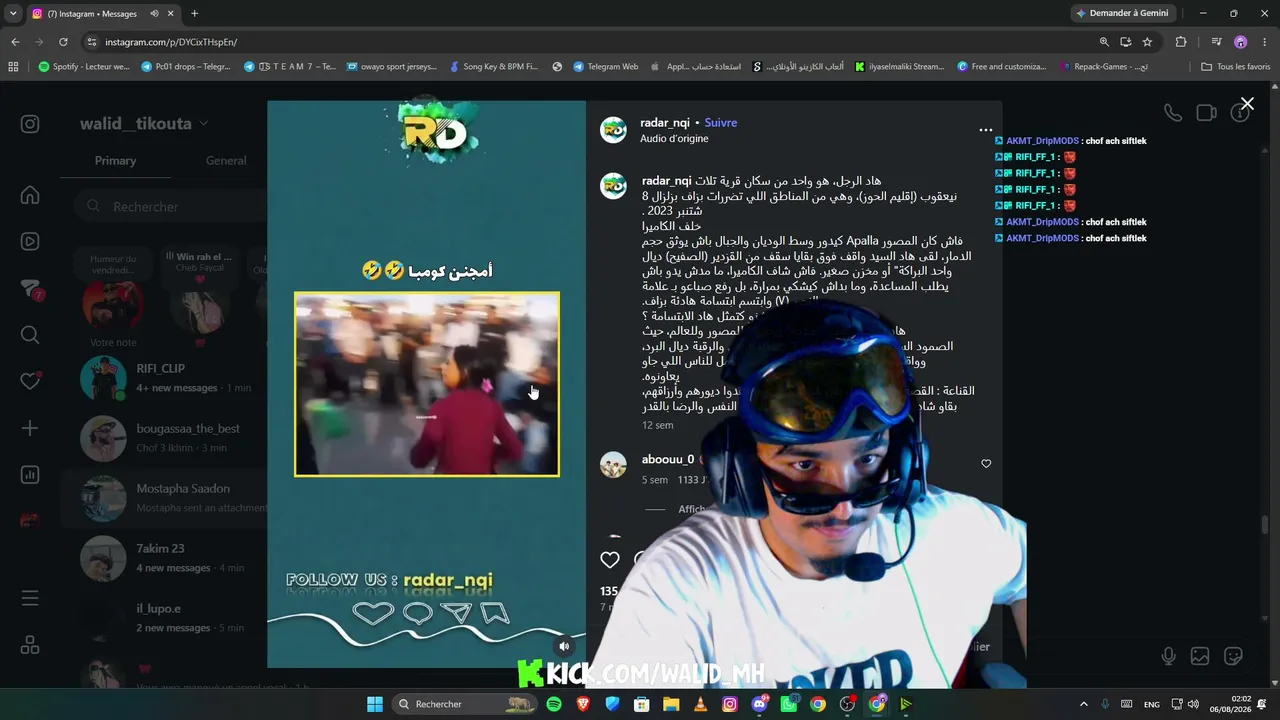Switch to the General messages tab
The image size is (1280, 720).
tap(226, 161)
